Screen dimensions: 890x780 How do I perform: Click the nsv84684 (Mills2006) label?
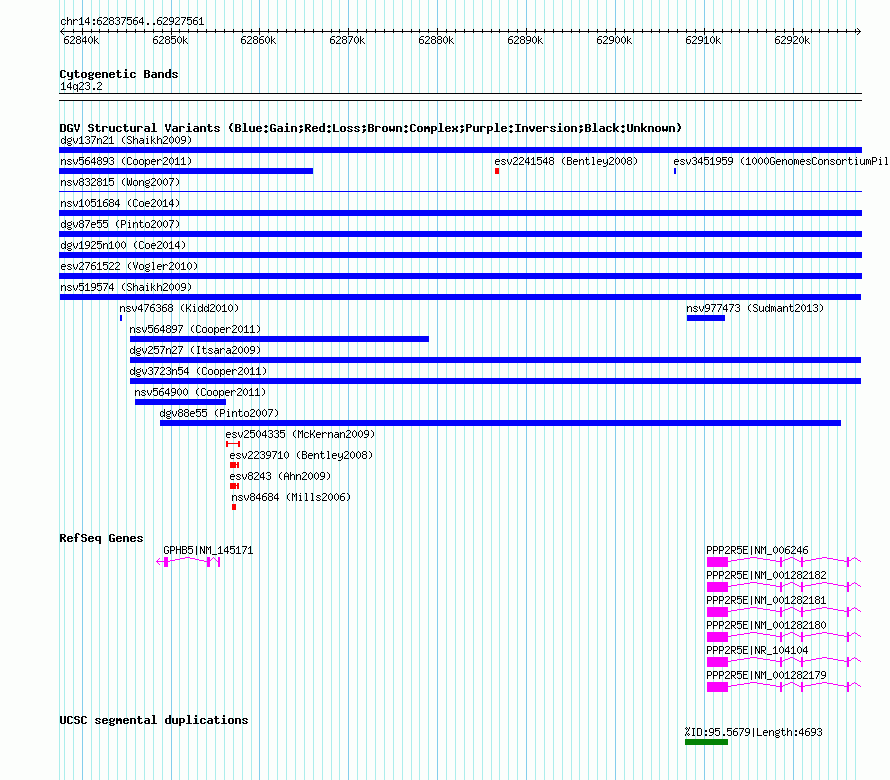pyautogui.click(x=291, y=497)
